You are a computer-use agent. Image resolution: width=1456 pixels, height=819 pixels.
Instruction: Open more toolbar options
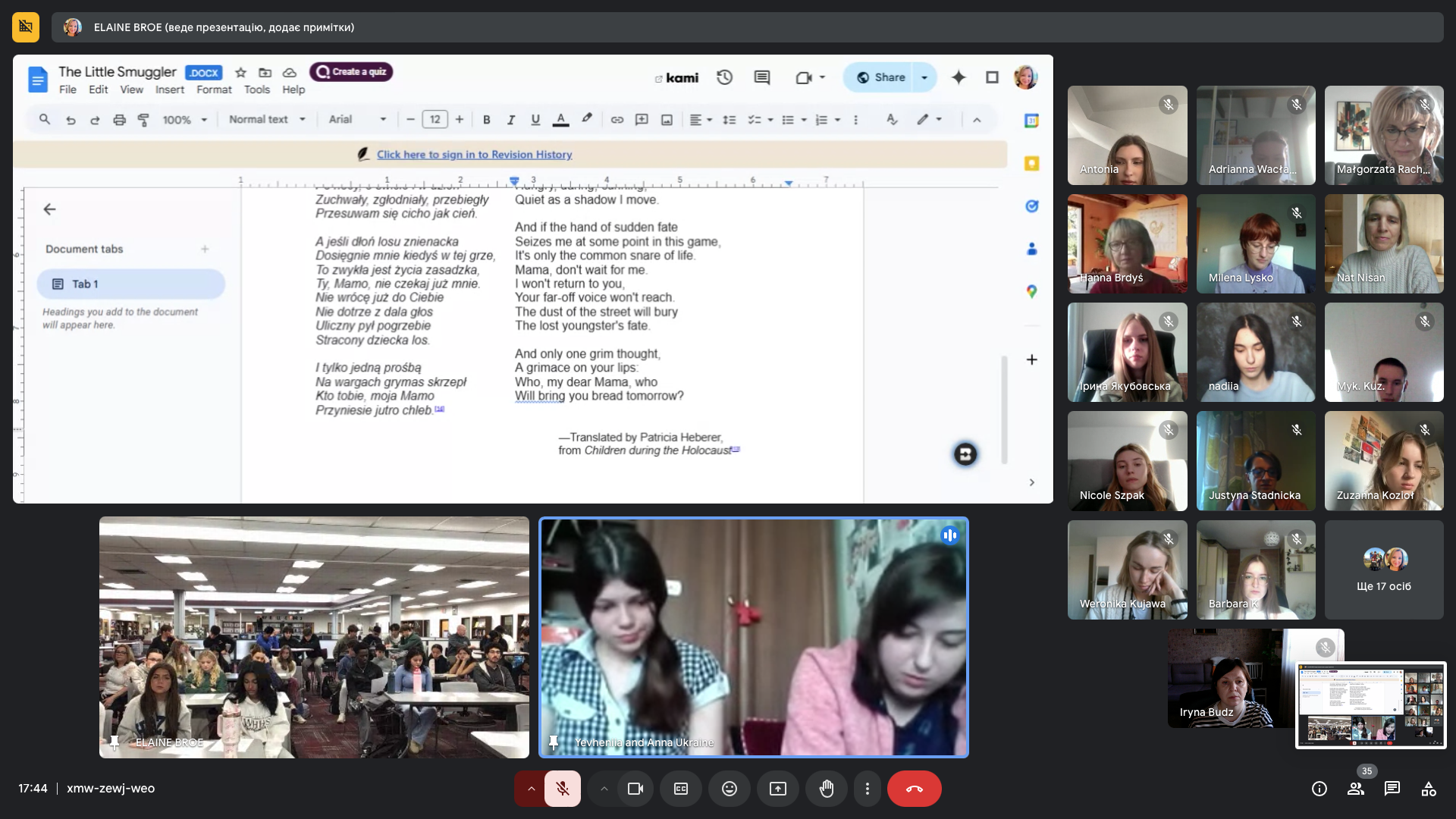pos(855,119)
